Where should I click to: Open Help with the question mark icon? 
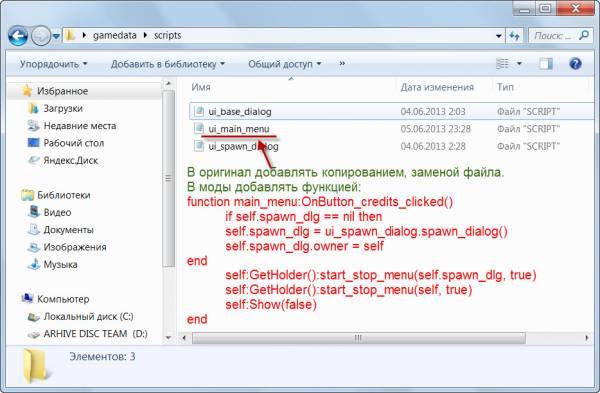pos(575,64)
